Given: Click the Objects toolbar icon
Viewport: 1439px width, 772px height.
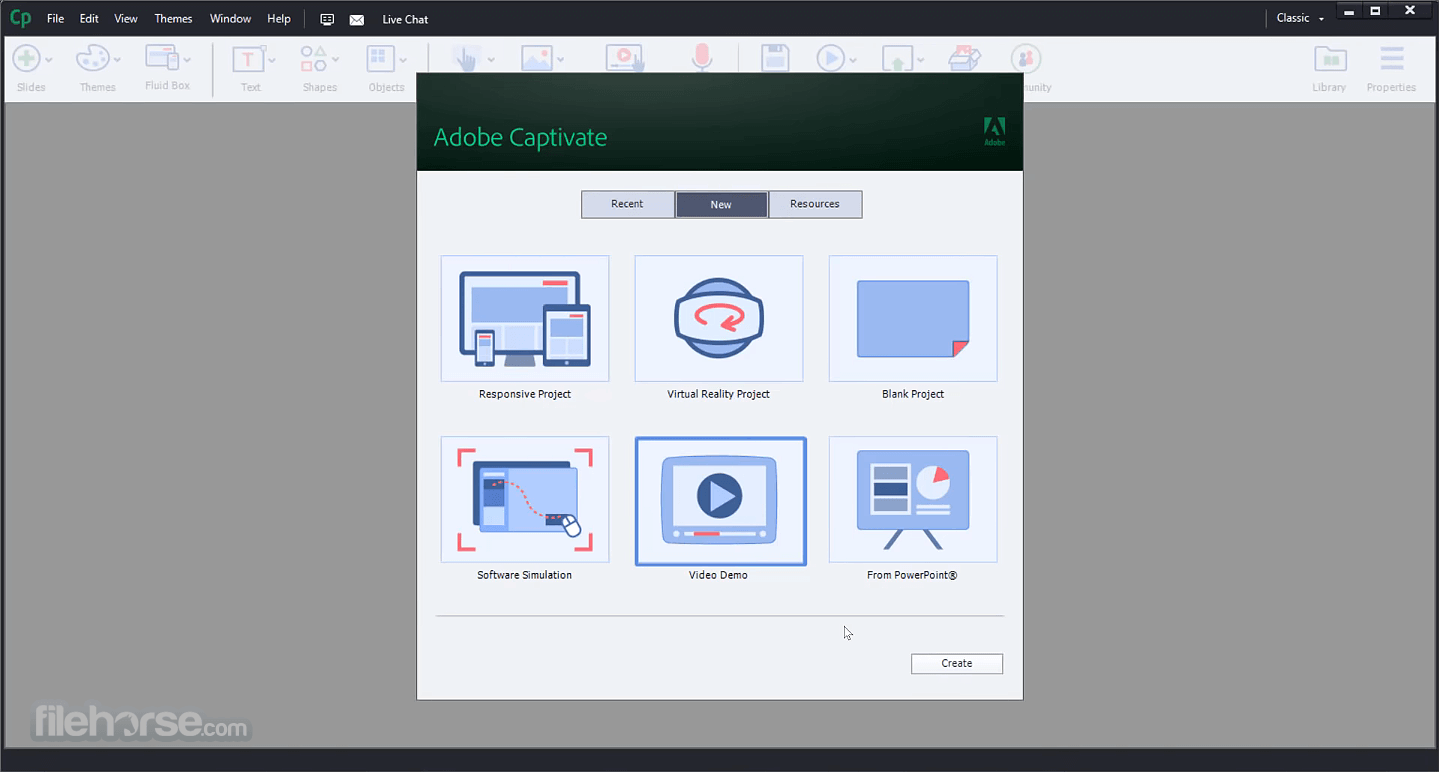Looking at the screenshot, I should point(380,59).
